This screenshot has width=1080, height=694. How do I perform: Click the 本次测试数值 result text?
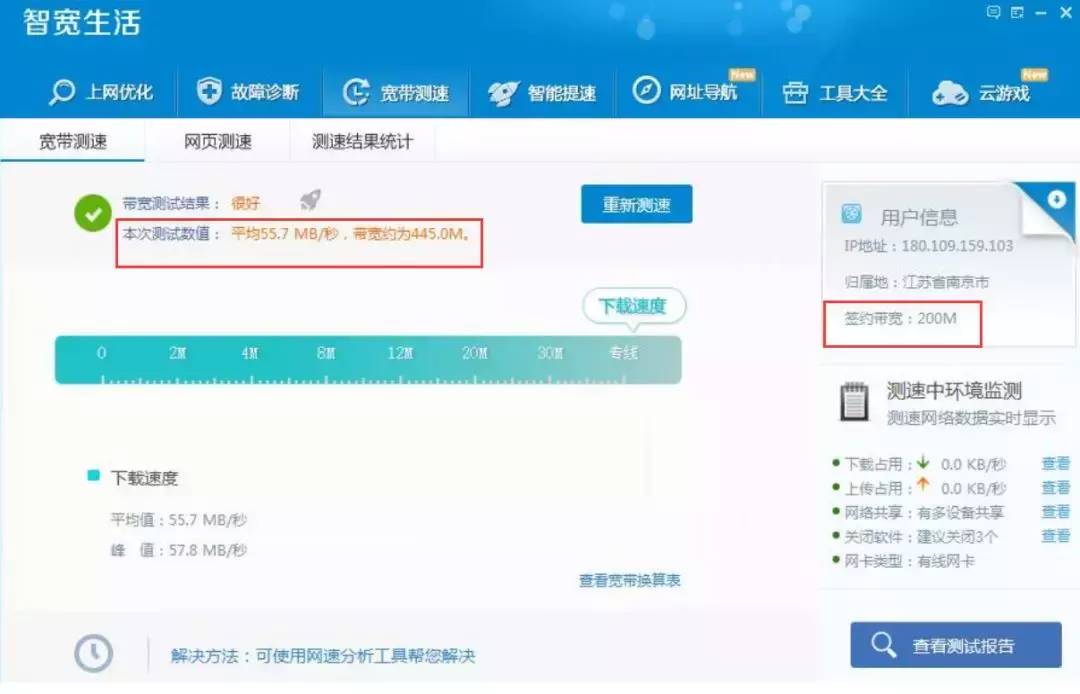tap(296, 233)
